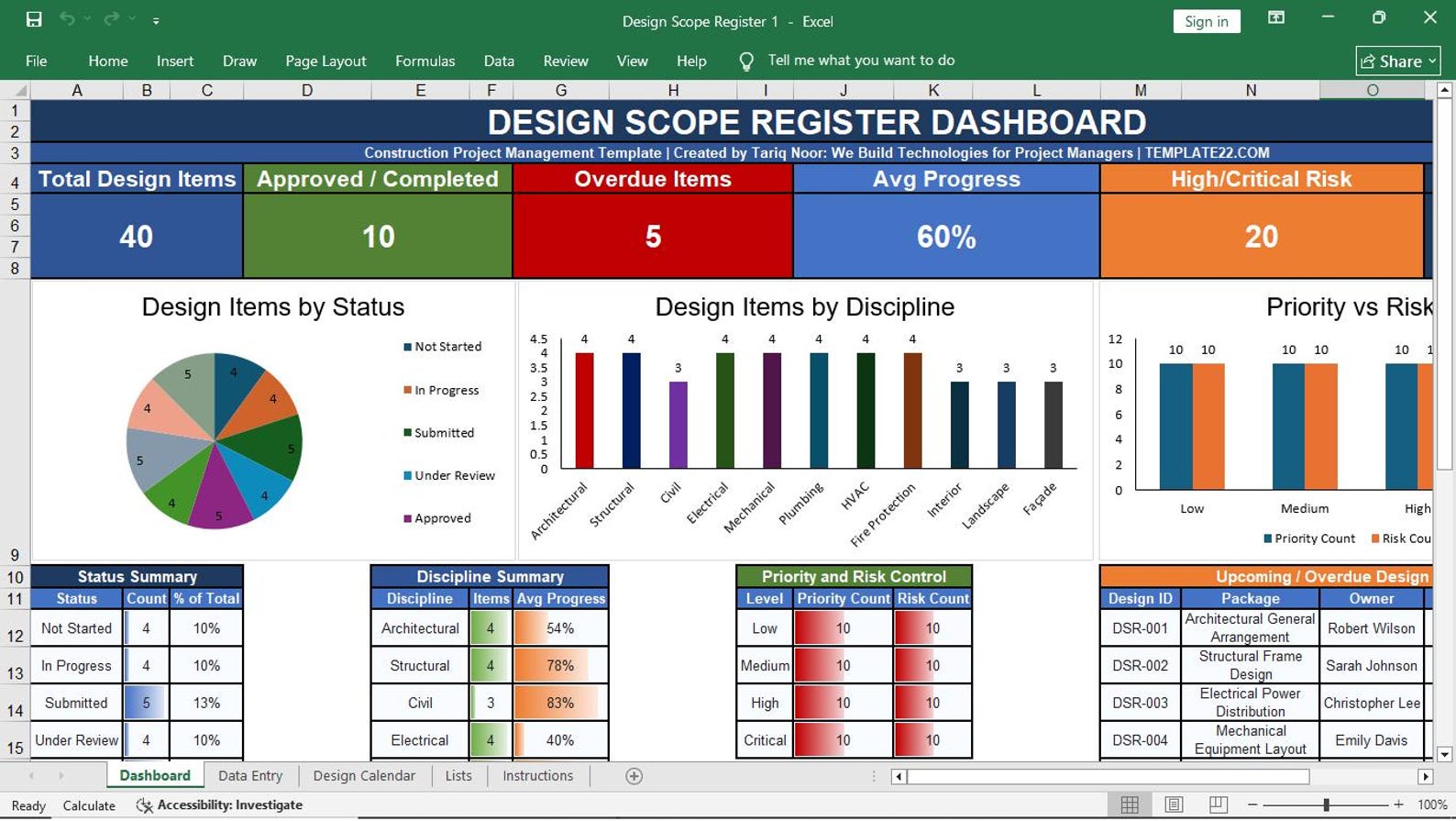Click the New sheet plus icon
The image size is (1456, 821).
634,776
